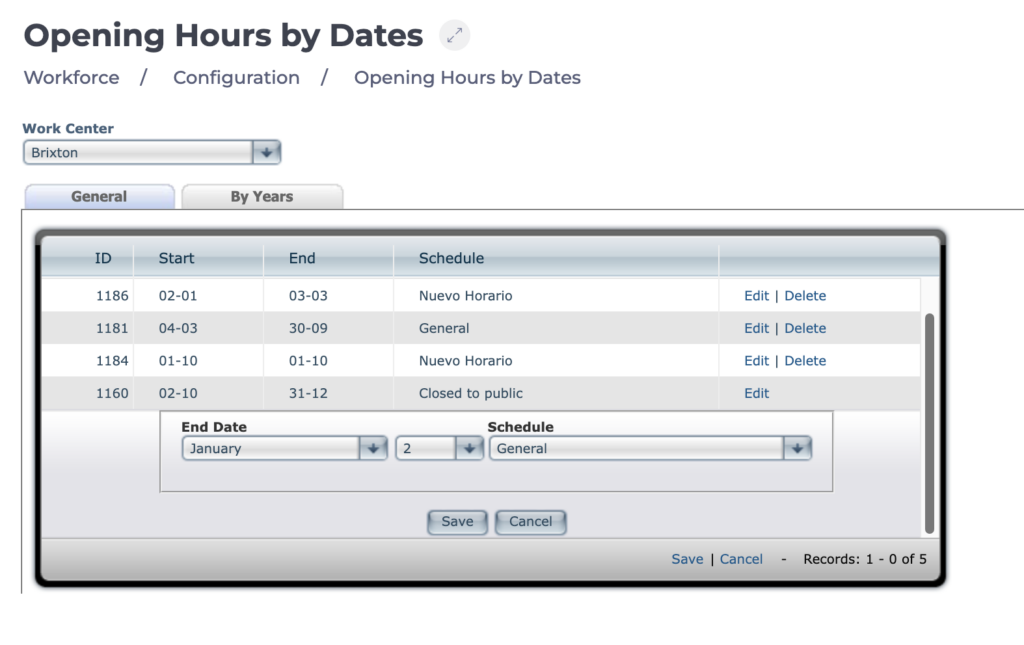Image resolution: width=1024 pixels, height=645 pixels.
Task: Delete record 1181 General schedule
Action: [805, 328]
